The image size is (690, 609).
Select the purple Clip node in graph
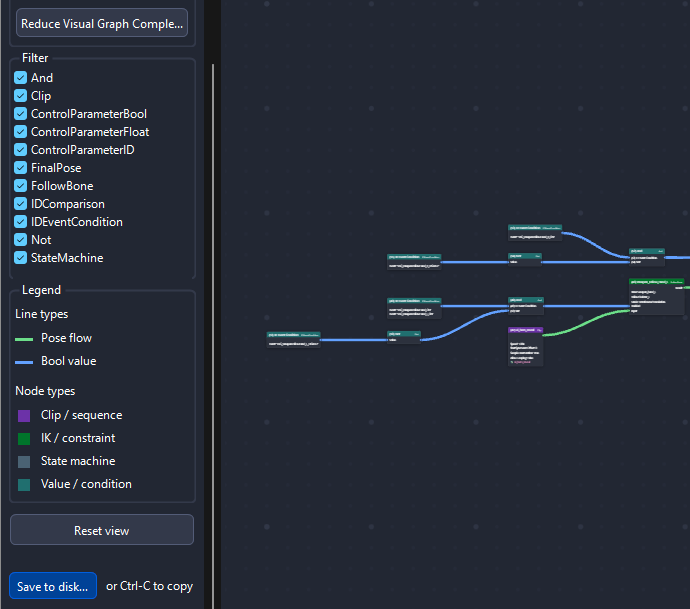pos(525,346)
